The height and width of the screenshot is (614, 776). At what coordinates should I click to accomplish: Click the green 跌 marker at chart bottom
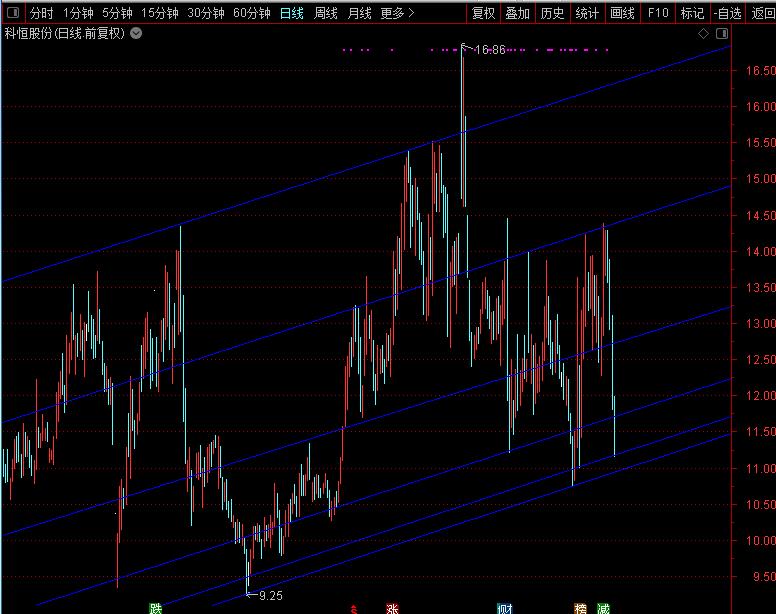[155, 607]
